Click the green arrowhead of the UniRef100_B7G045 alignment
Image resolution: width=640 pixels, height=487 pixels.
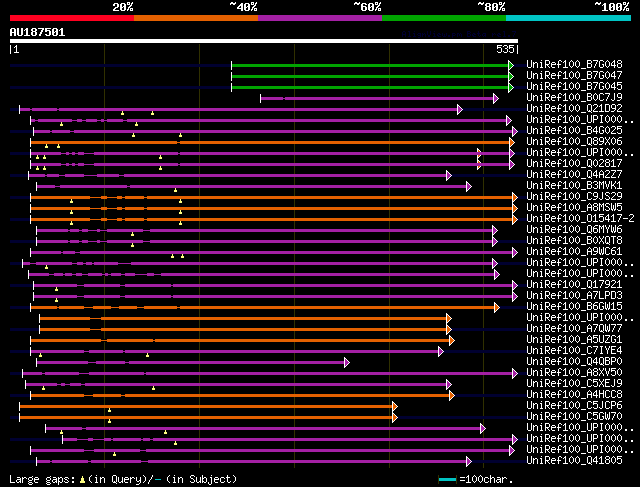tap(511, 87)
